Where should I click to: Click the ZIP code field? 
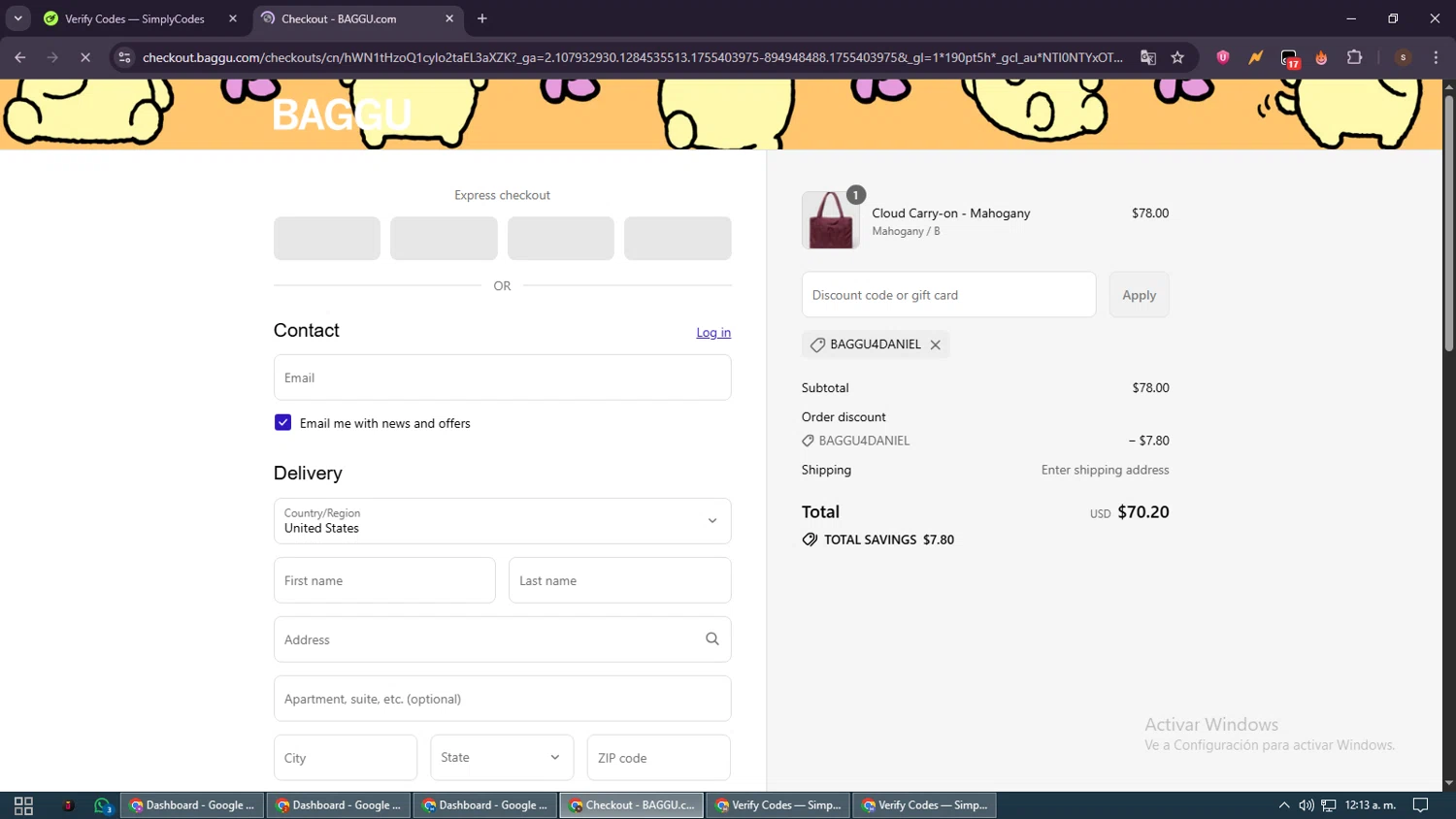point(658,758)
